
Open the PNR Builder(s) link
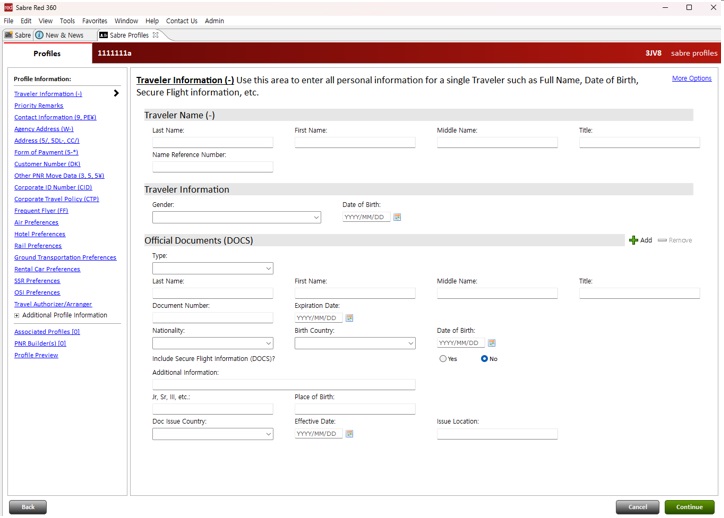pyautogui.click(x=40, y=343)
